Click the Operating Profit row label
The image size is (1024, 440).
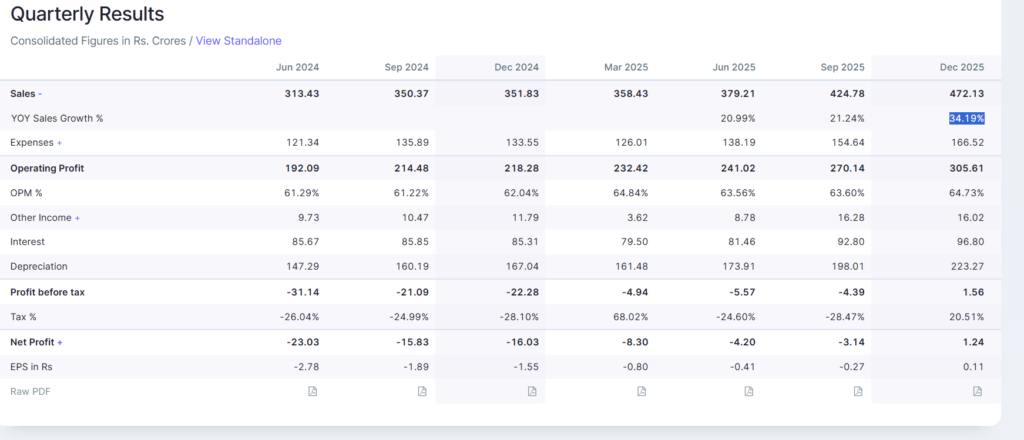[47, 168]
